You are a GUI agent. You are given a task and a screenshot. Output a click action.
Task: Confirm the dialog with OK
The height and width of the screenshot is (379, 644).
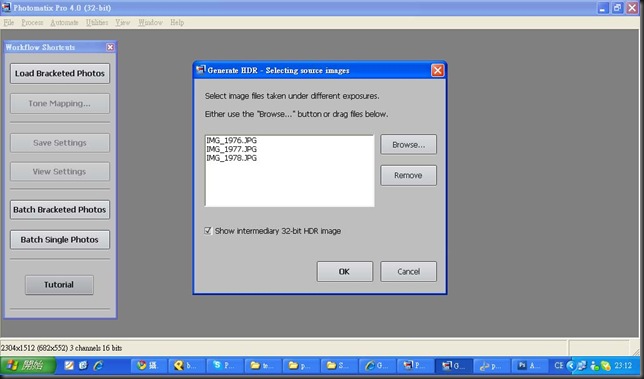(345, 271)
